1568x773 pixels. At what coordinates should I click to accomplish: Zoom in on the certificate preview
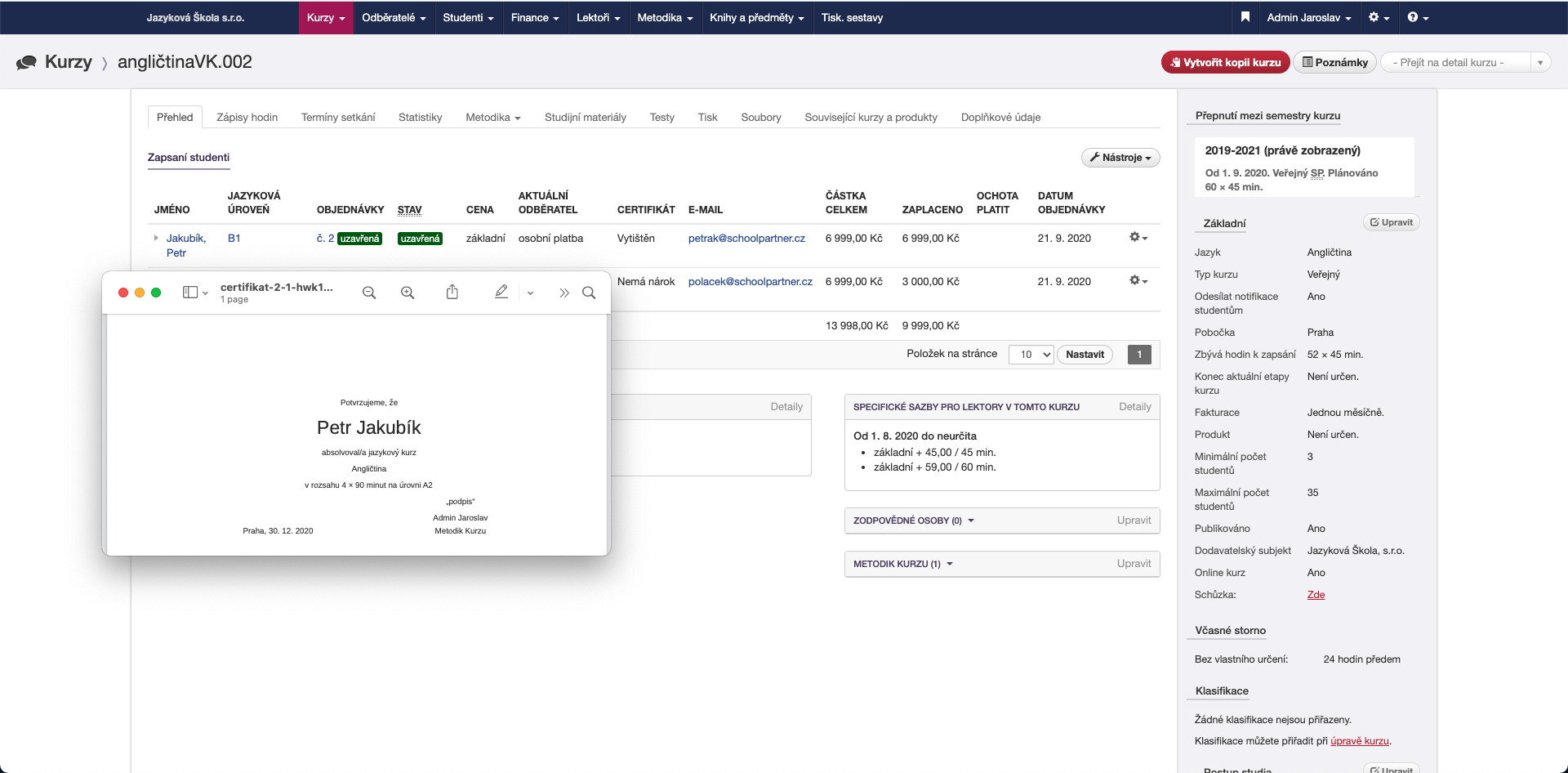[x=408, y=293]
